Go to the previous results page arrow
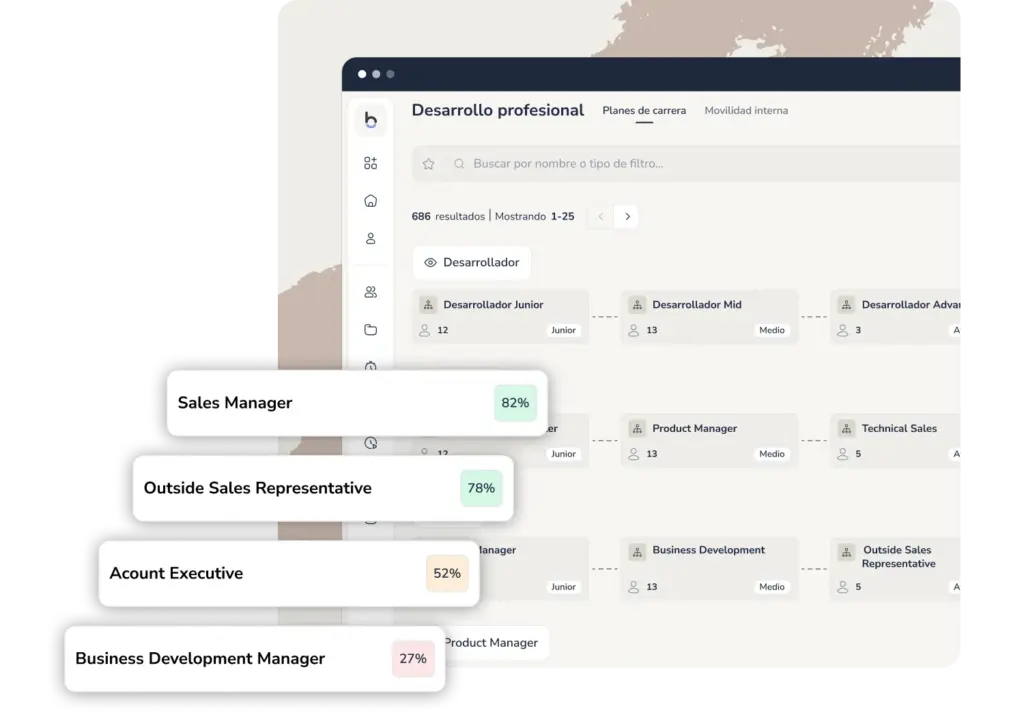1024x717 pixels. pos(600,216)
